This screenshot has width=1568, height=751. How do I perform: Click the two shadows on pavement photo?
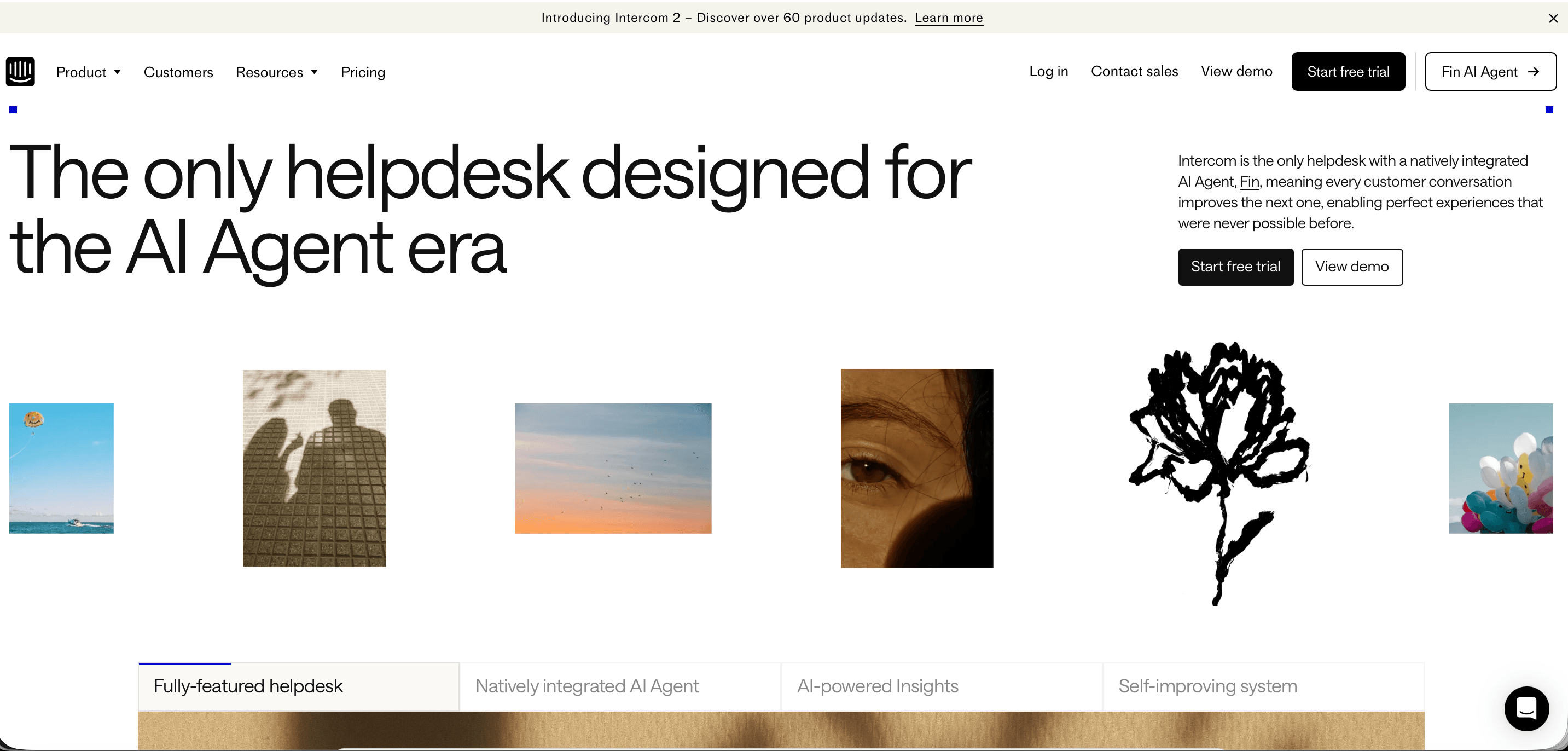pyautogui.click(x=314, y=469)
